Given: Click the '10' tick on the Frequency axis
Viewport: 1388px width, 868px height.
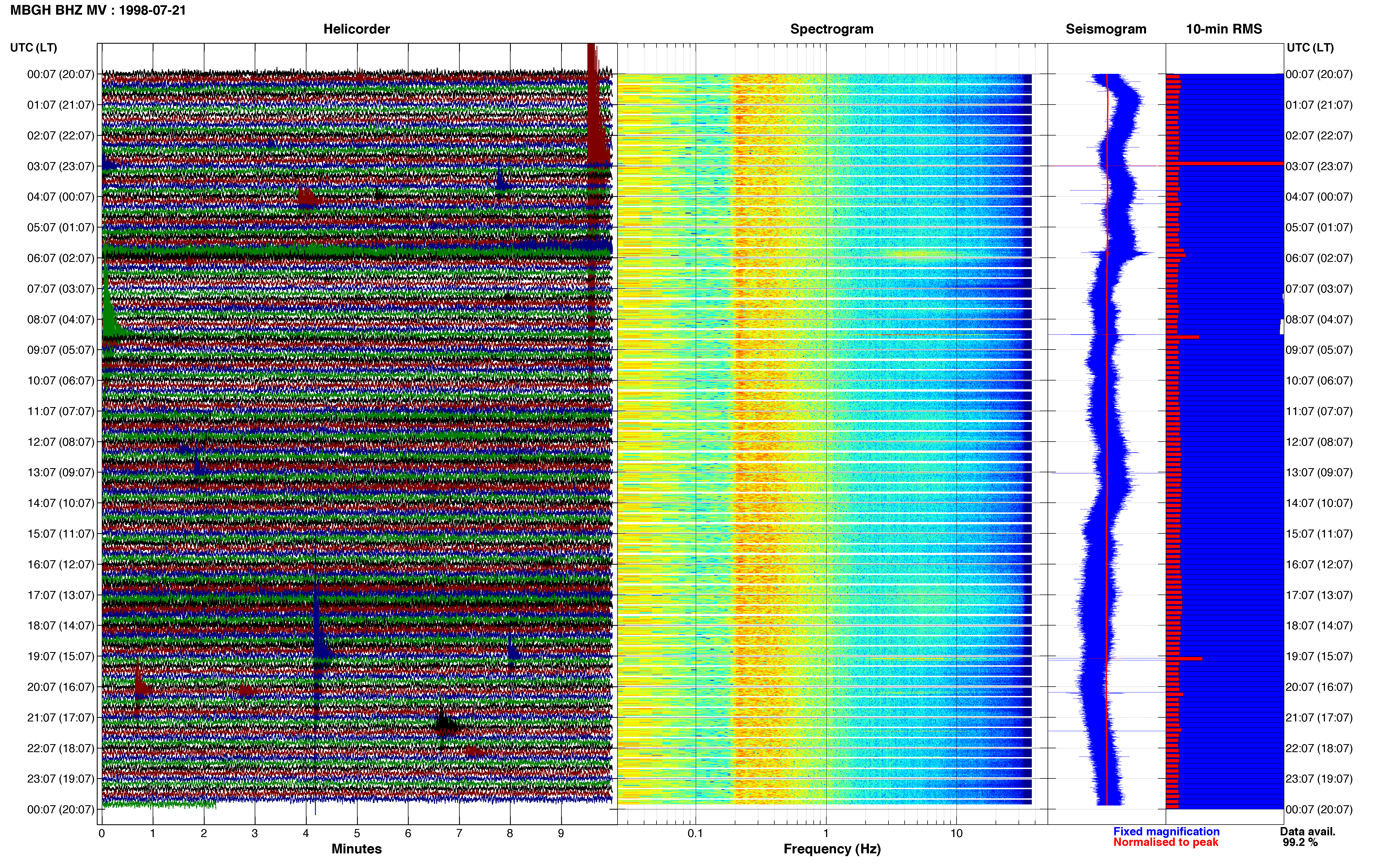Looking at the screenshot, I should tap(956, 833).
